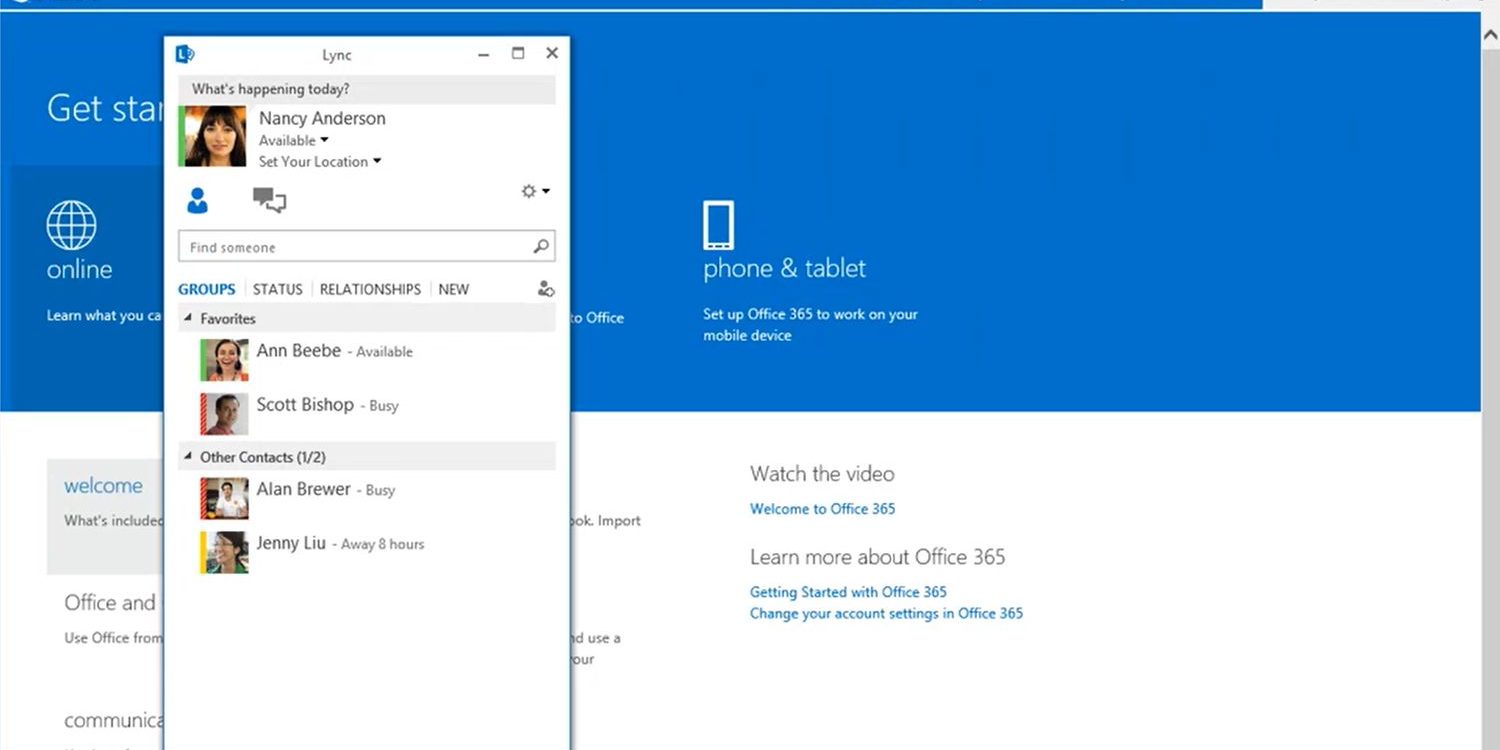Click Alan Brewer's contact photo
Viewport: 1500px width, 750px height.
tap(224, 498)
